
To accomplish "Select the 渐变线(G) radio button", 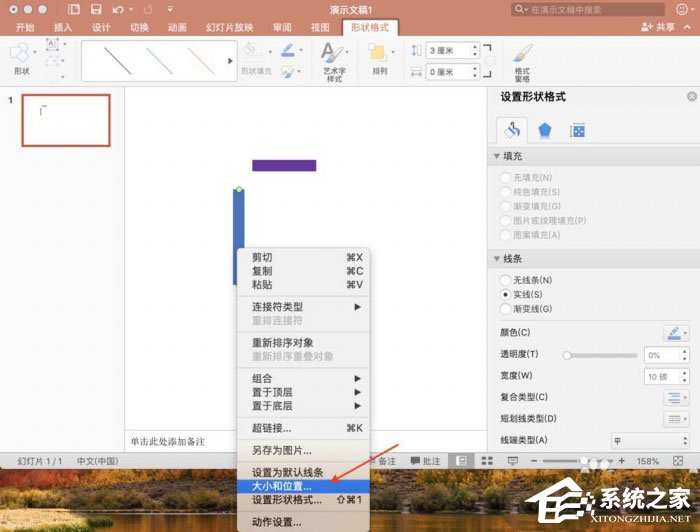I will point(505,309).
